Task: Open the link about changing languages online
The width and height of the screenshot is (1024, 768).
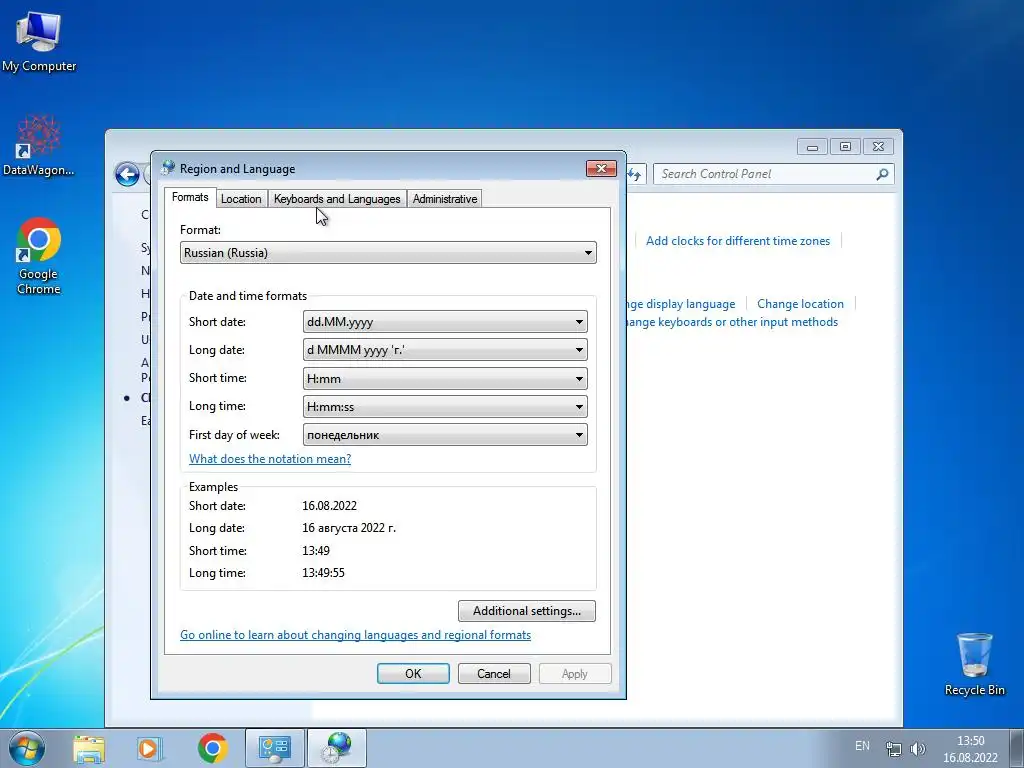Action: tap(355, 635)
